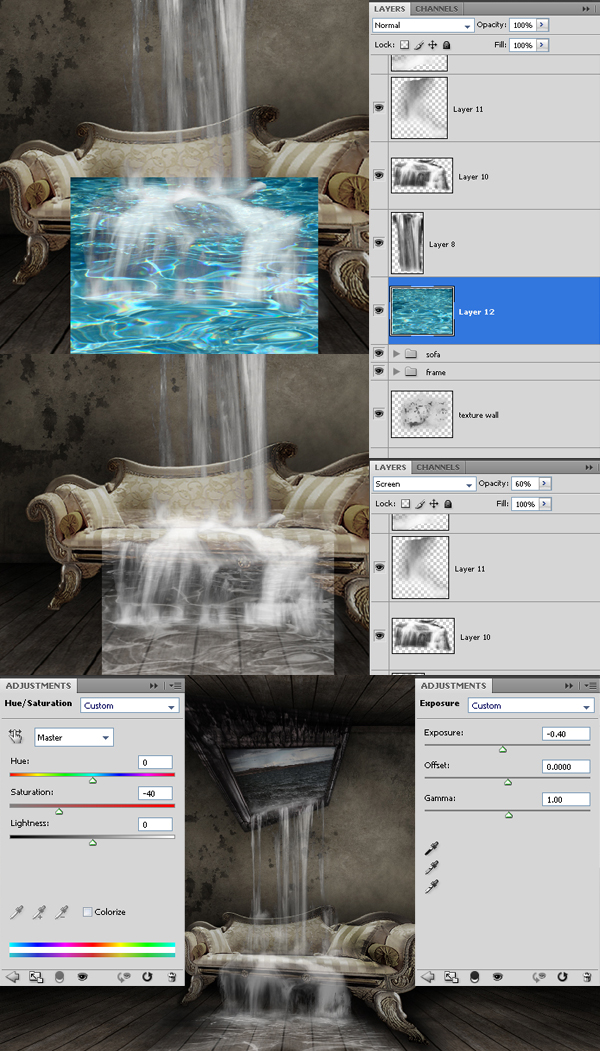600x1051 pixels.
Task: Click the Gamma value input field
Action: click(564, 800)
